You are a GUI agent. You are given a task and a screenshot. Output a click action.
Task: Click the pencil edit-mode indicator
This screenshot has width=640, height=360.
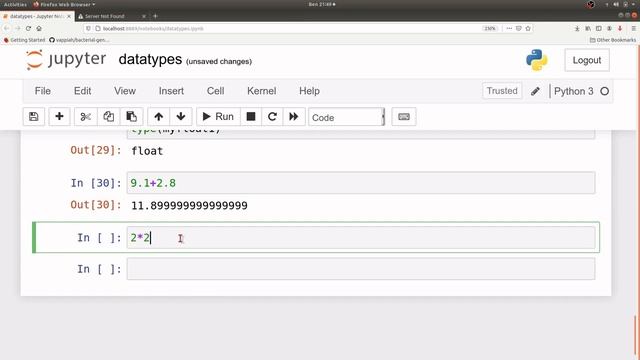coord(535,91)
